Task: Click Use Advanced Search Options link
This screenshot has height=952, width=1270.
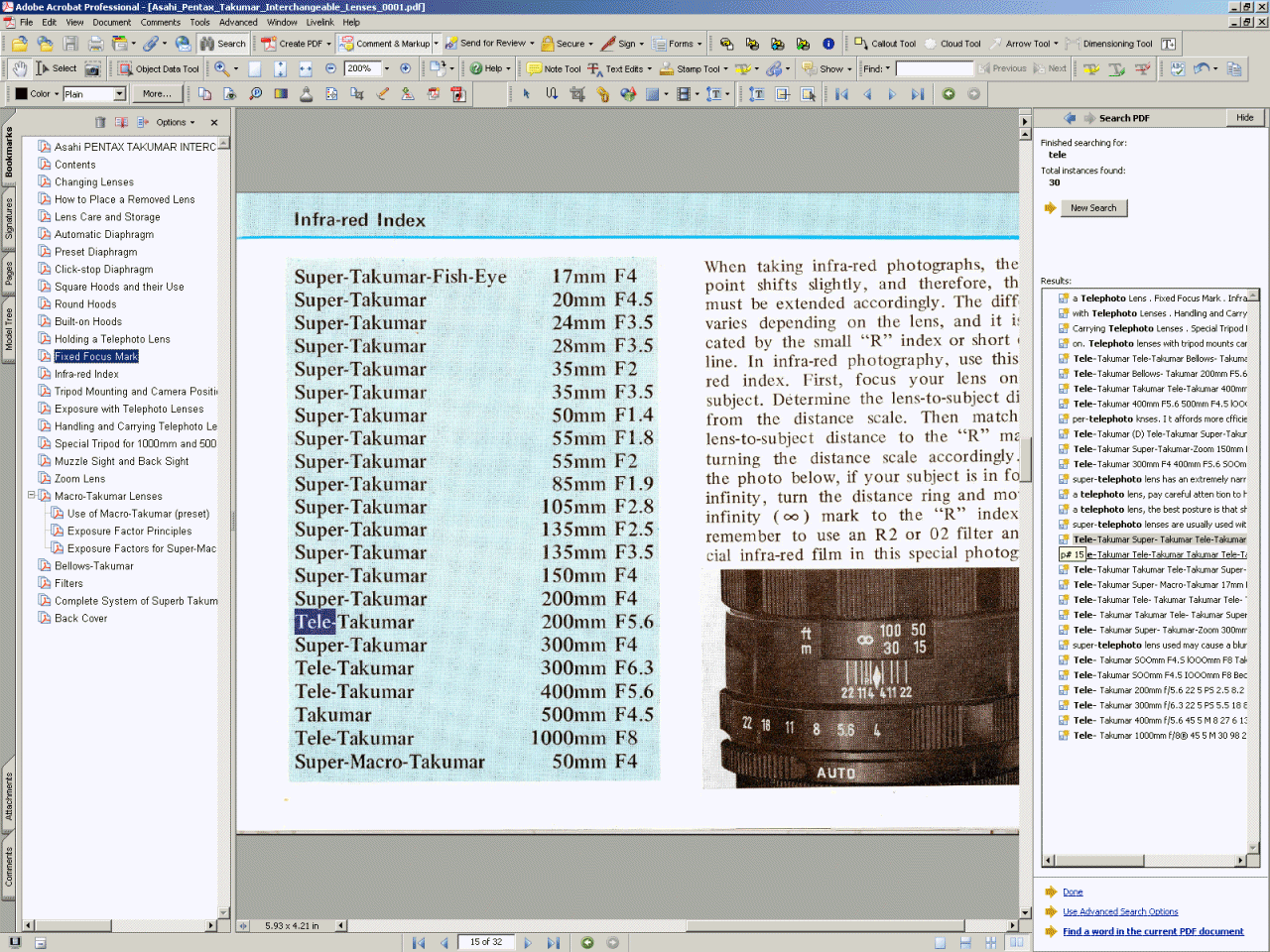Action: tap(1120, 911)
